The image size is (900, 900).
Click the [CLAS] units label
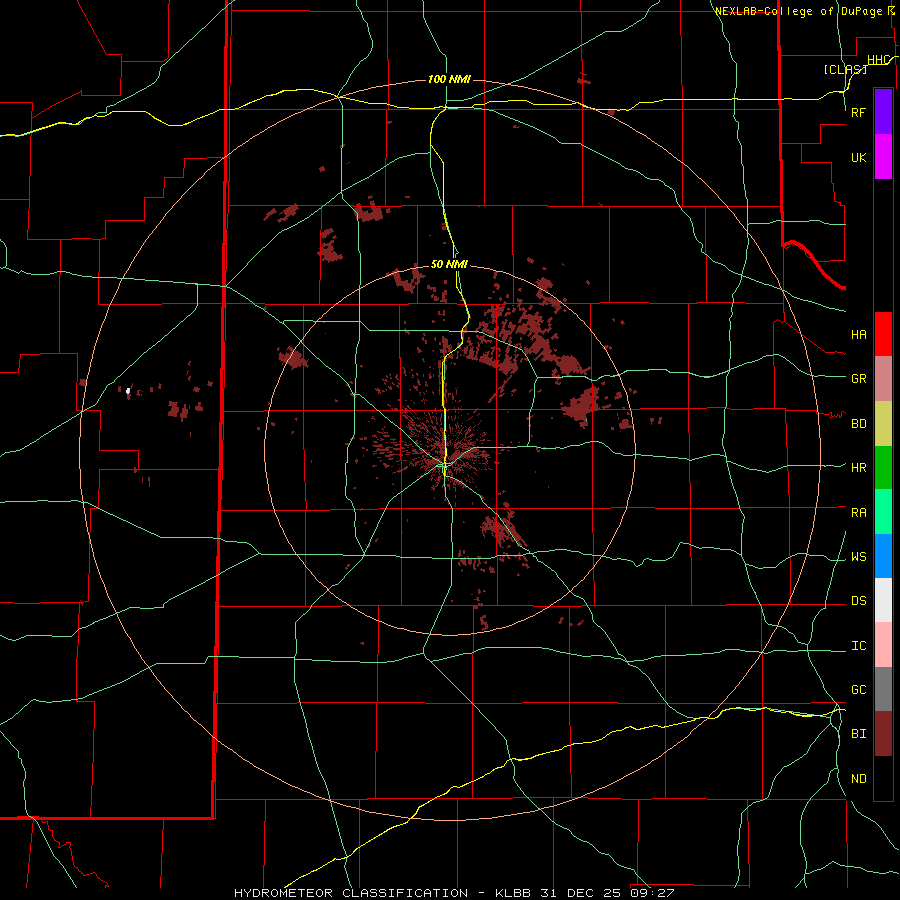coord(845,69)
